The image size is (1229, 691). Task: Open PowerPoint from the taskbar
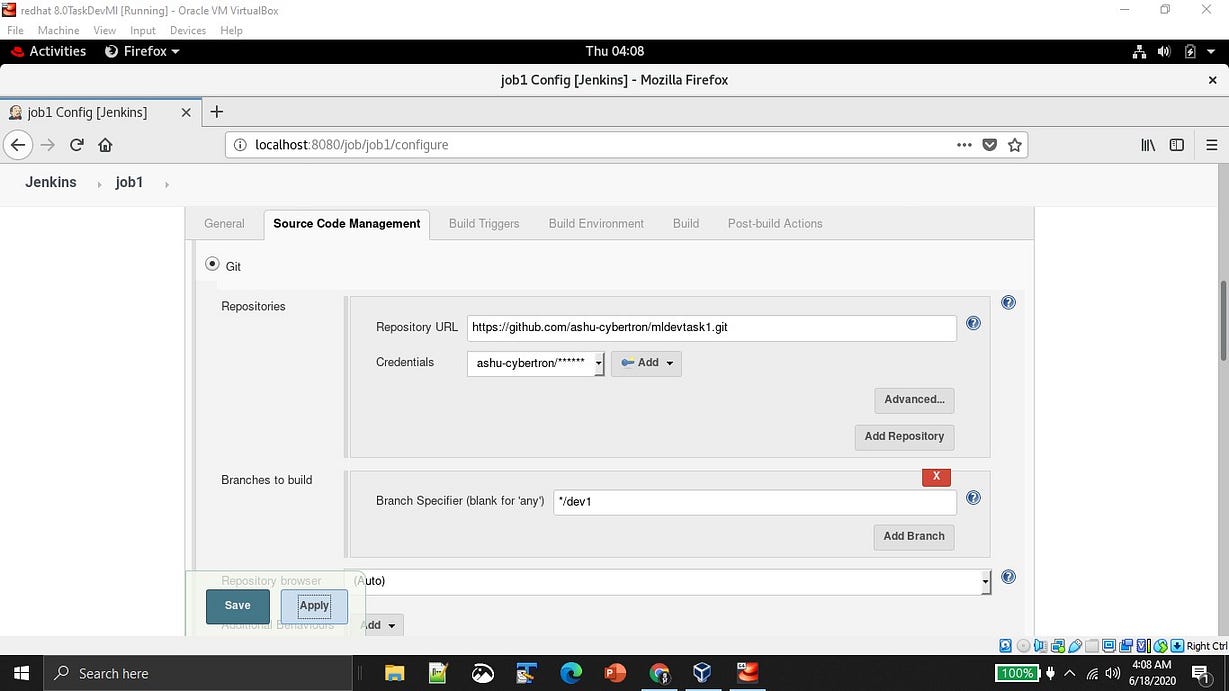click(615, 673)
